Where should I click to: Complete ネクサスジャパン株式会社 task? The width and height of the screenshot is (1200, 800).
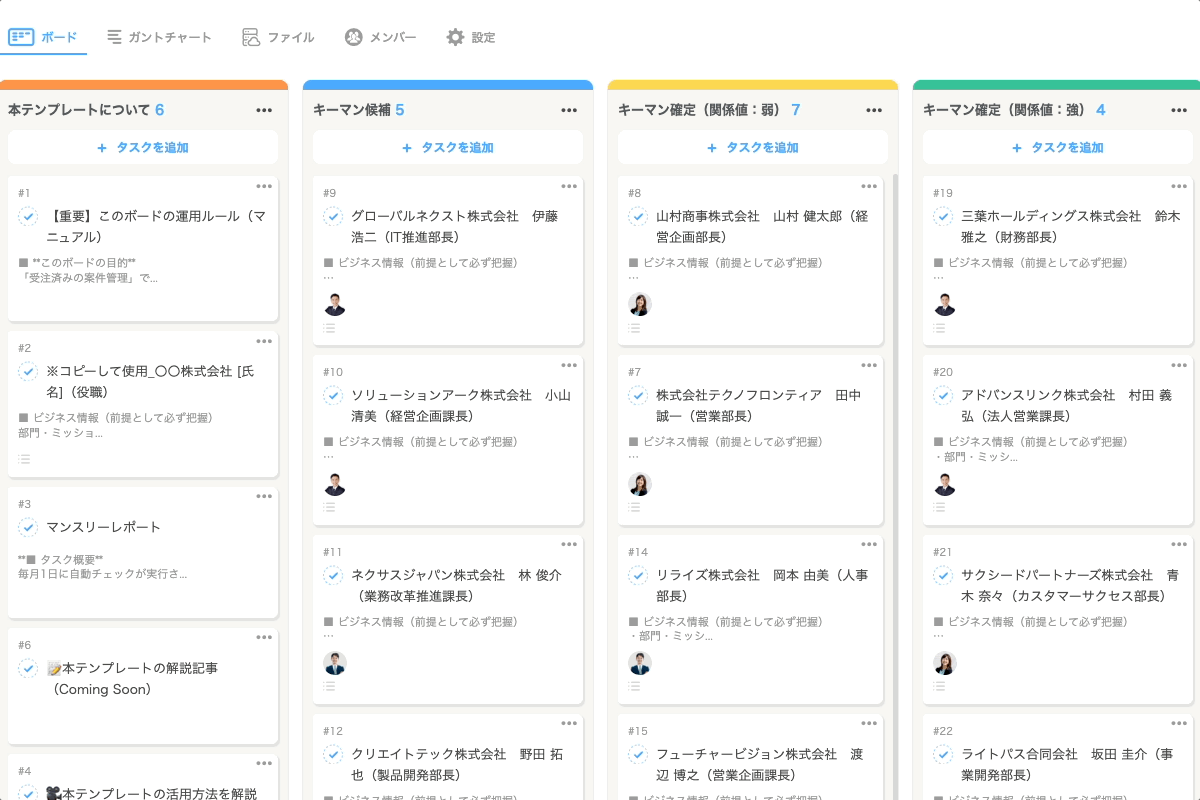click(x=333, y=575)
